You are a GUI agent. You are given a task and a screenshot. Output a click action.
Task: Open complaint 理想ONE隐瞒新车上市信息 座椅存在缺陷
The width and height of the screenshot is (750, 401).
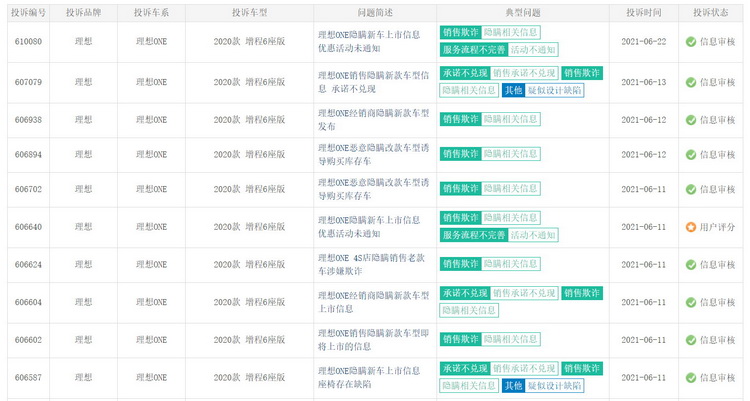click(369, 377)
